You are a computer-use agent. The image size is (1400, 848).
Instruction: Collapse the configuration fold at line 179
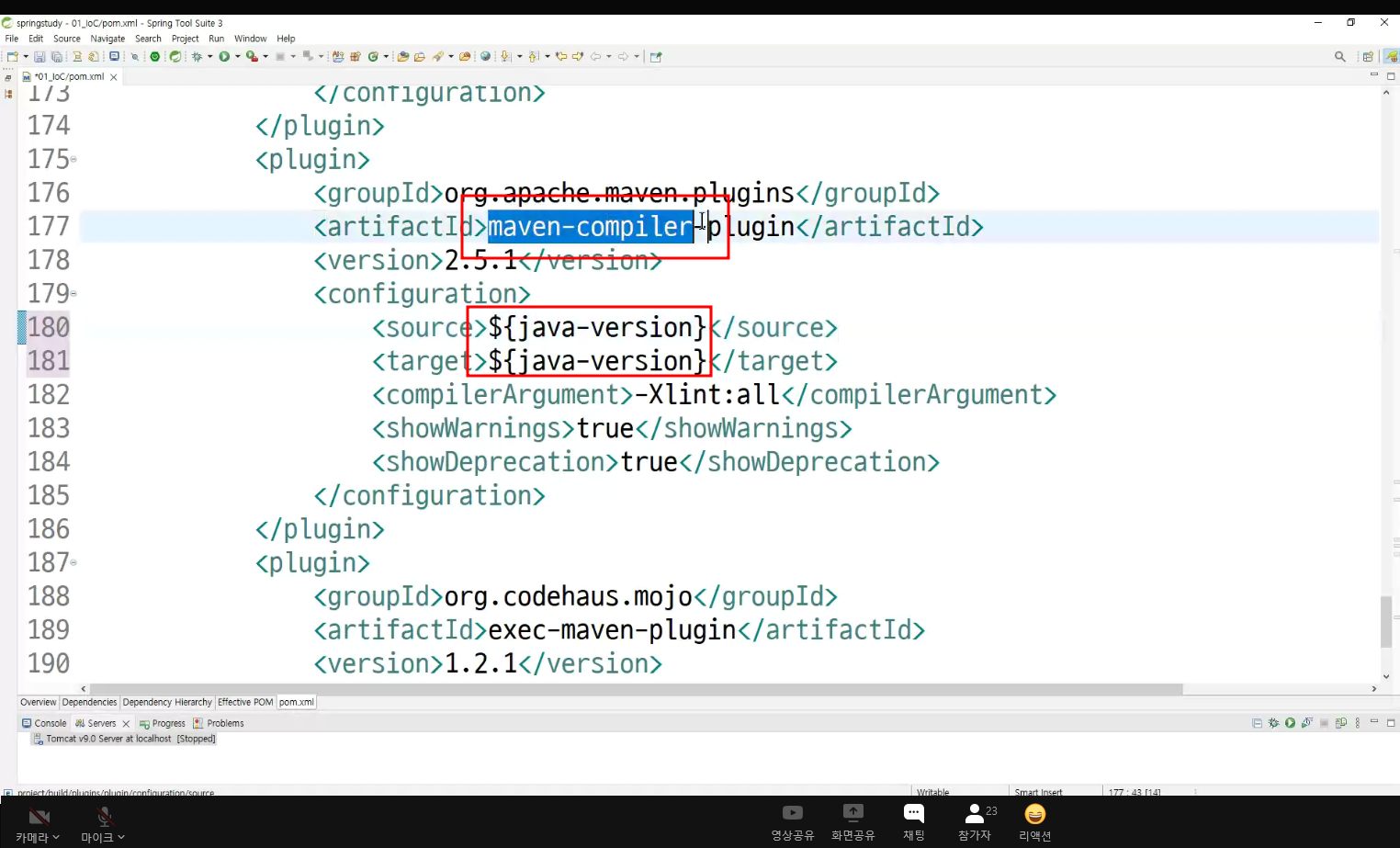[x=73, y=294]
